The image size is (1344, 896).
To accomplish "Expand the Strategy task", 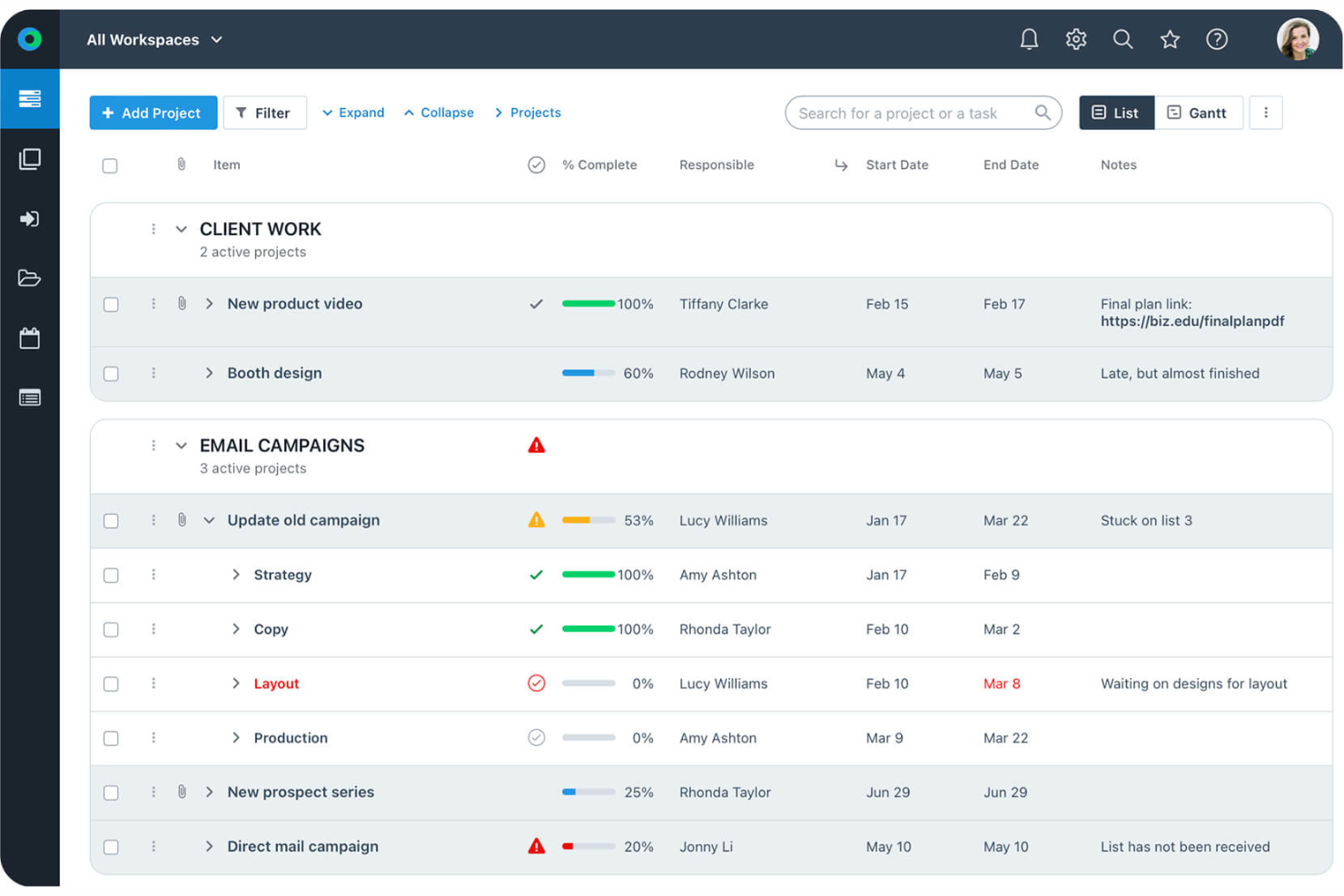I will (x=235, y=575).
